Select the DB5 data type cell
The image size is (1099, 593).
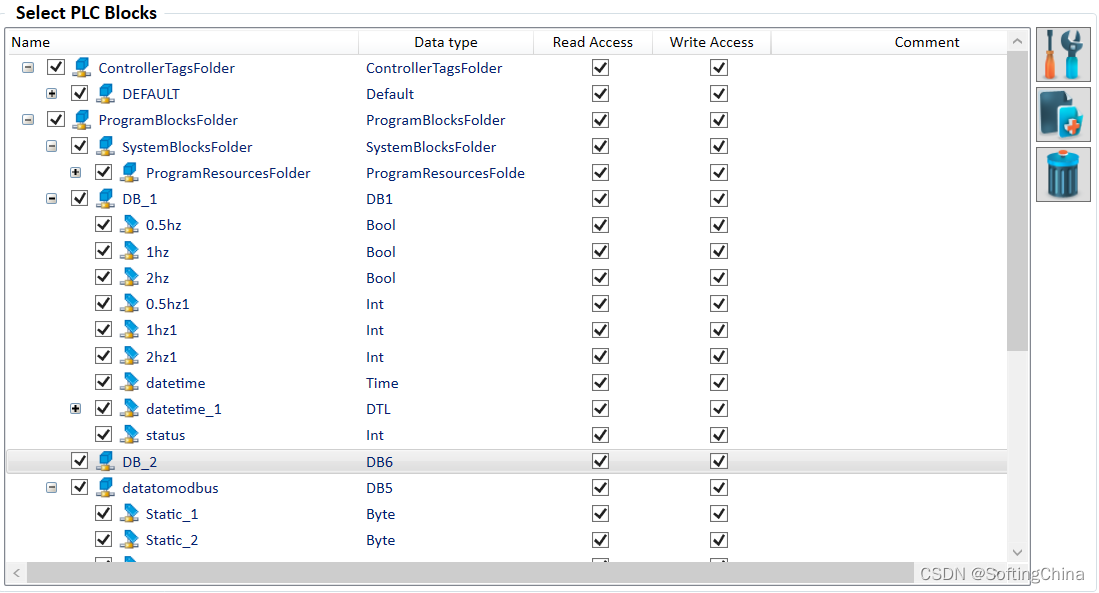coord(379,488)
